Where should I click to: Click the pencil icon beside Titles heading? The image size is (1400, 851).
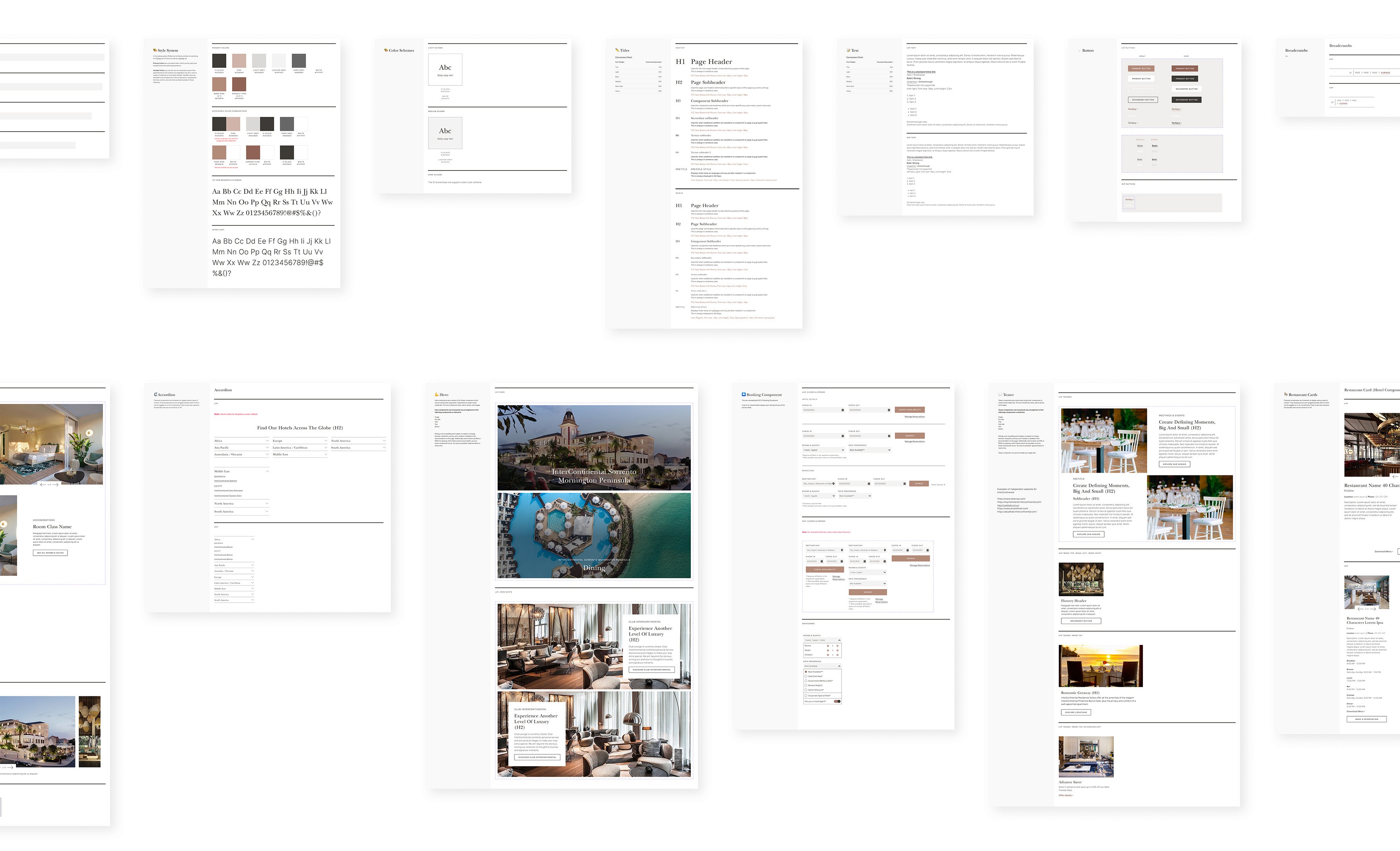click(617, 50)
